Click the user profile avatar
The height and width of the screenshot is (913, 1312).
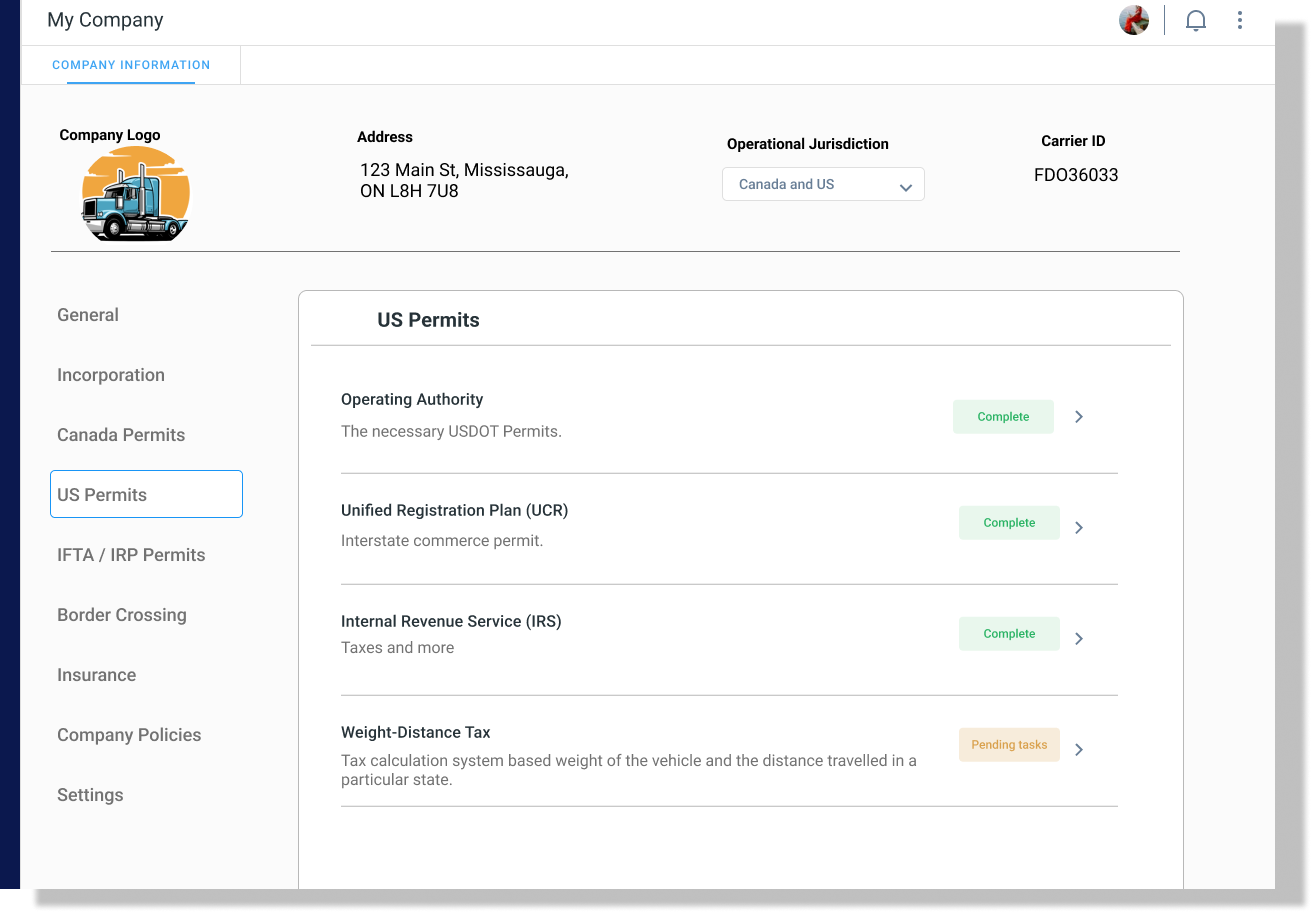pyautogui.click(x=1134, y=20)
